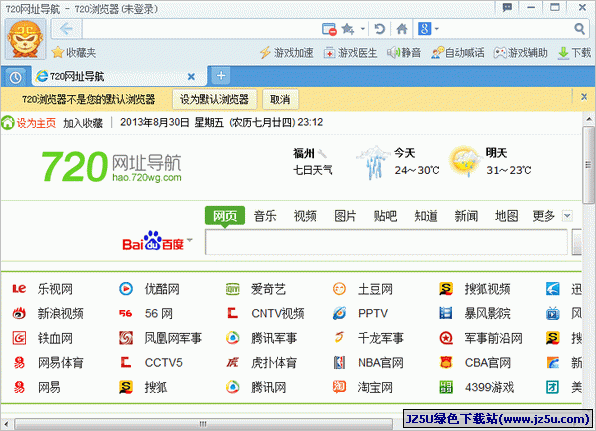Select the 视频 search tab
596x431 pixels.
[305, 216]
